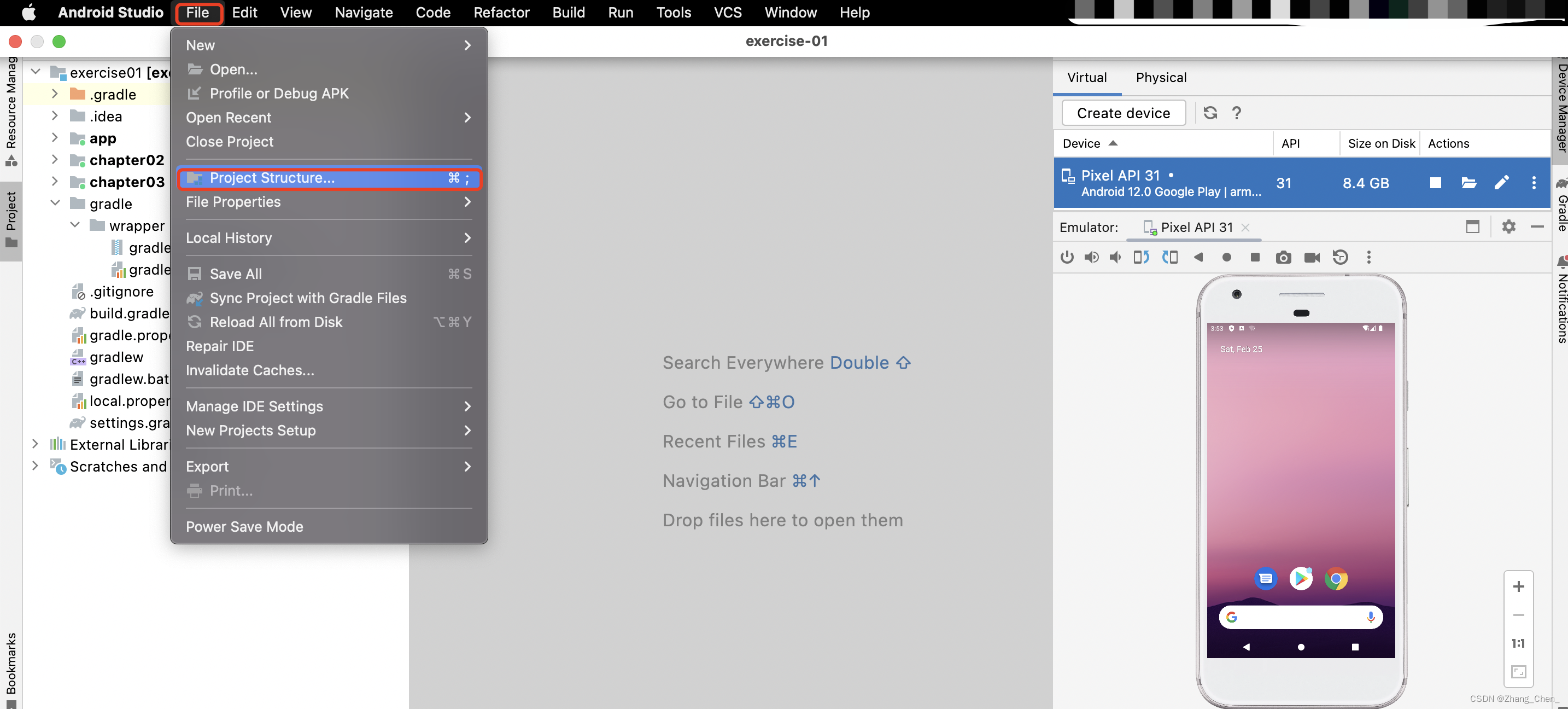Open the Gradle side tool window
The image size is (1568, 709).
[x=1561, y=204]
